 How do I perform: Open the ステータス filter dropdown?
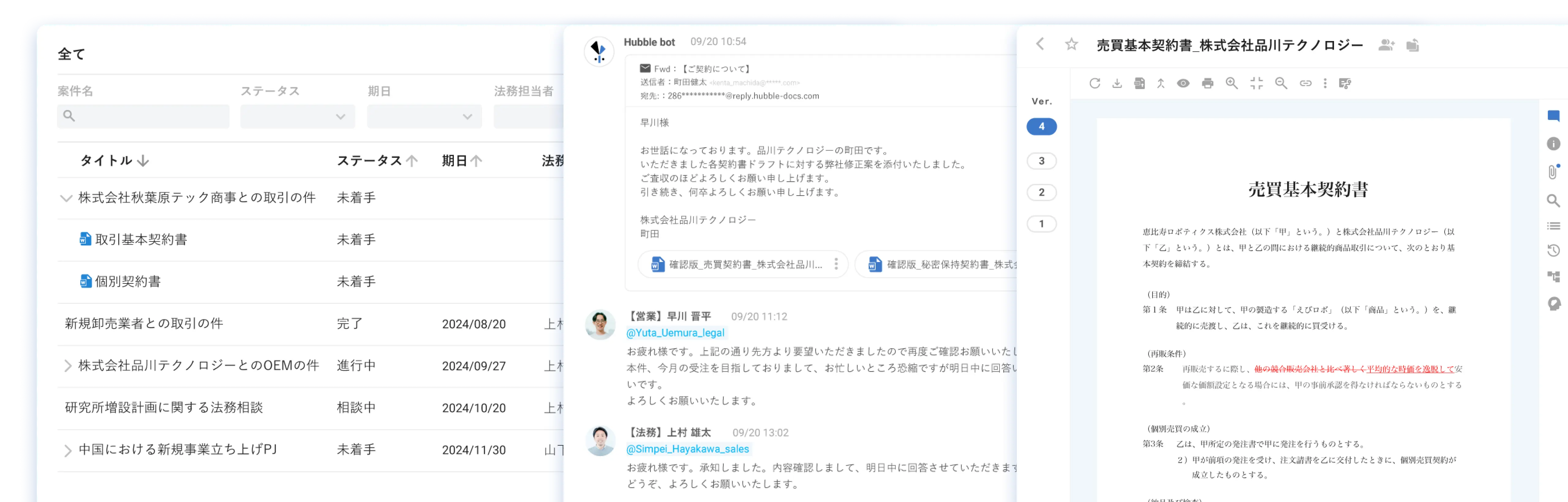297,116
